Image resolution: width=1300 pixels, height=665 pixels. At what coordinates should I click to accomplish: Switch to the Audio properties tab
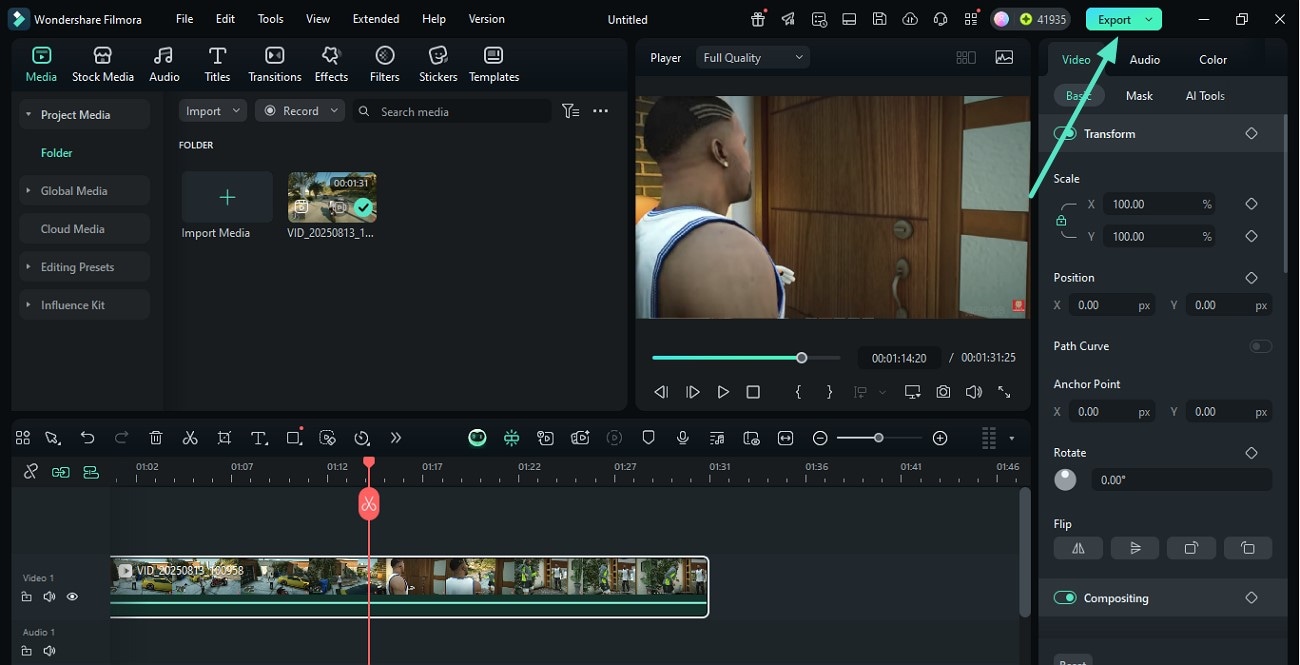pos(1144,59)
